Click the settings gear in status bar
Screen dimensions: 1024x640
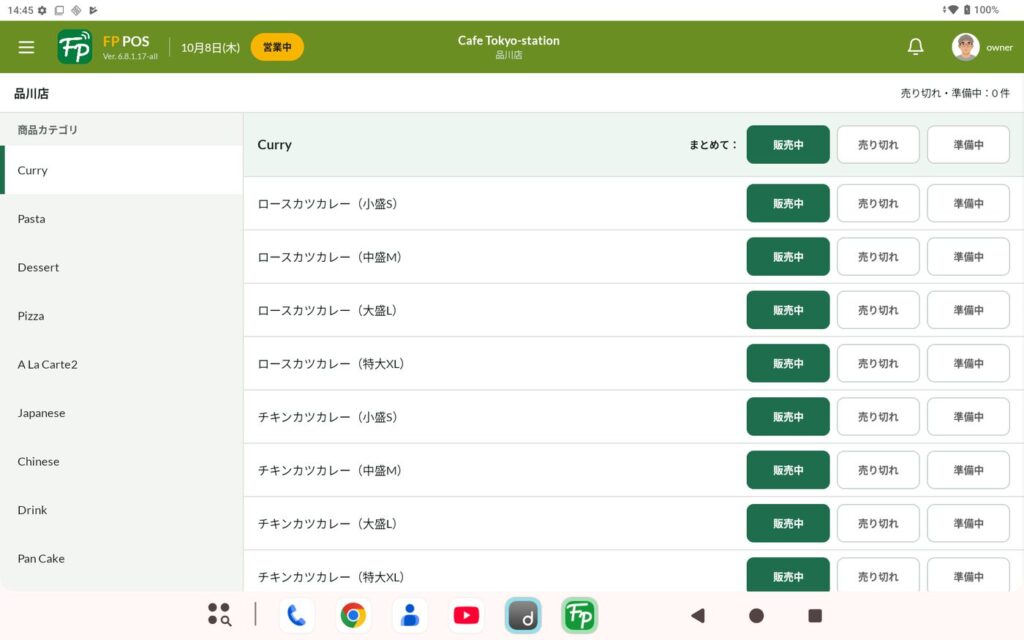tap(42, 10)
